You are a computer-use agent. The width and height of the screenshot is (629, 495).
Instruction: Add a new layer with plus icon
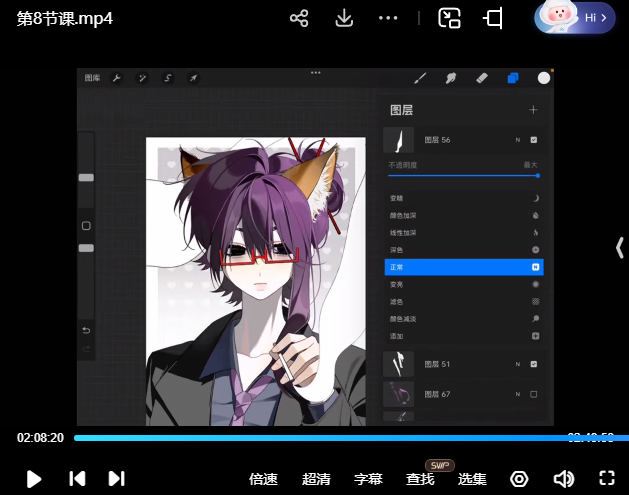(x=533, y=110)
